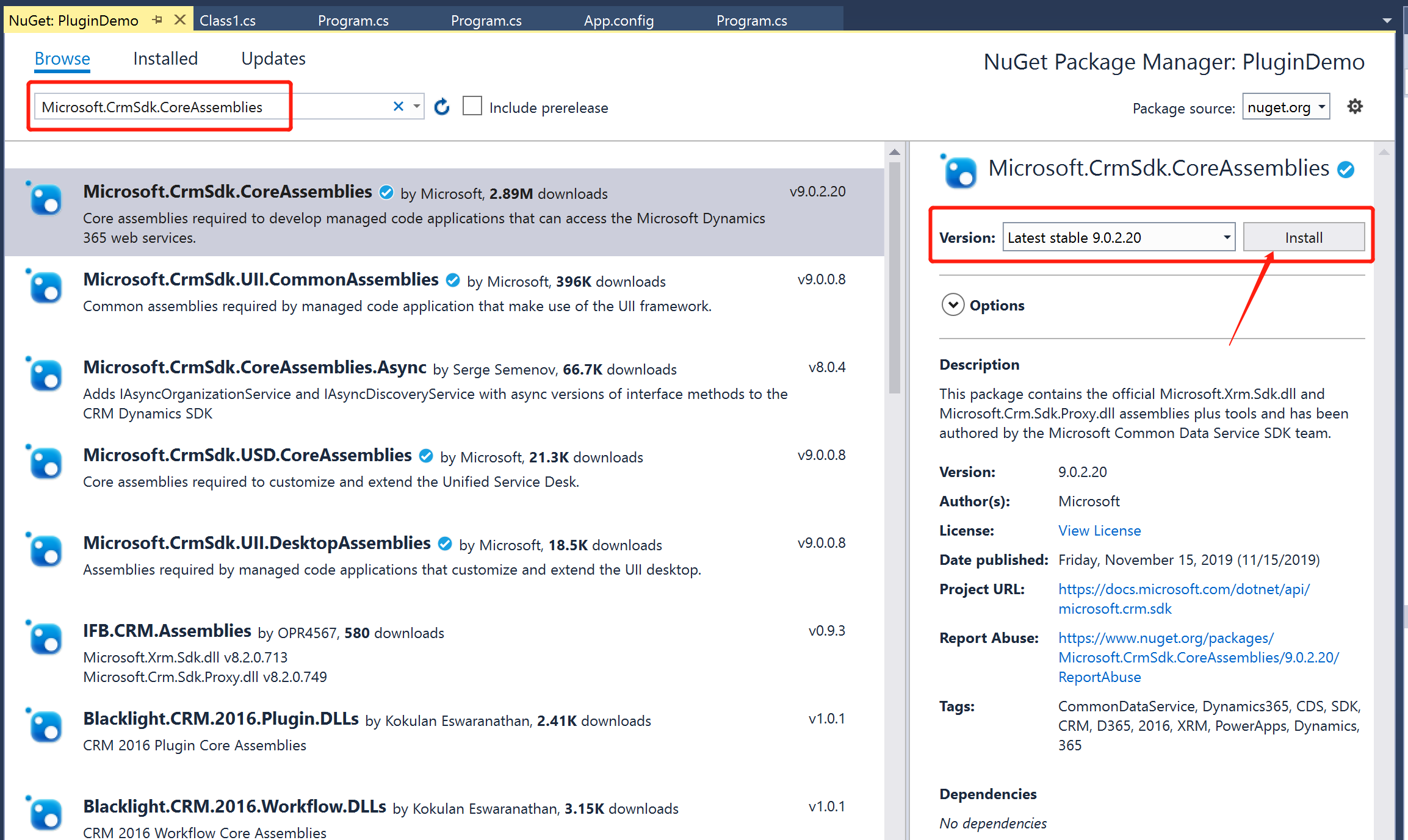Click the Options label text

997,305
